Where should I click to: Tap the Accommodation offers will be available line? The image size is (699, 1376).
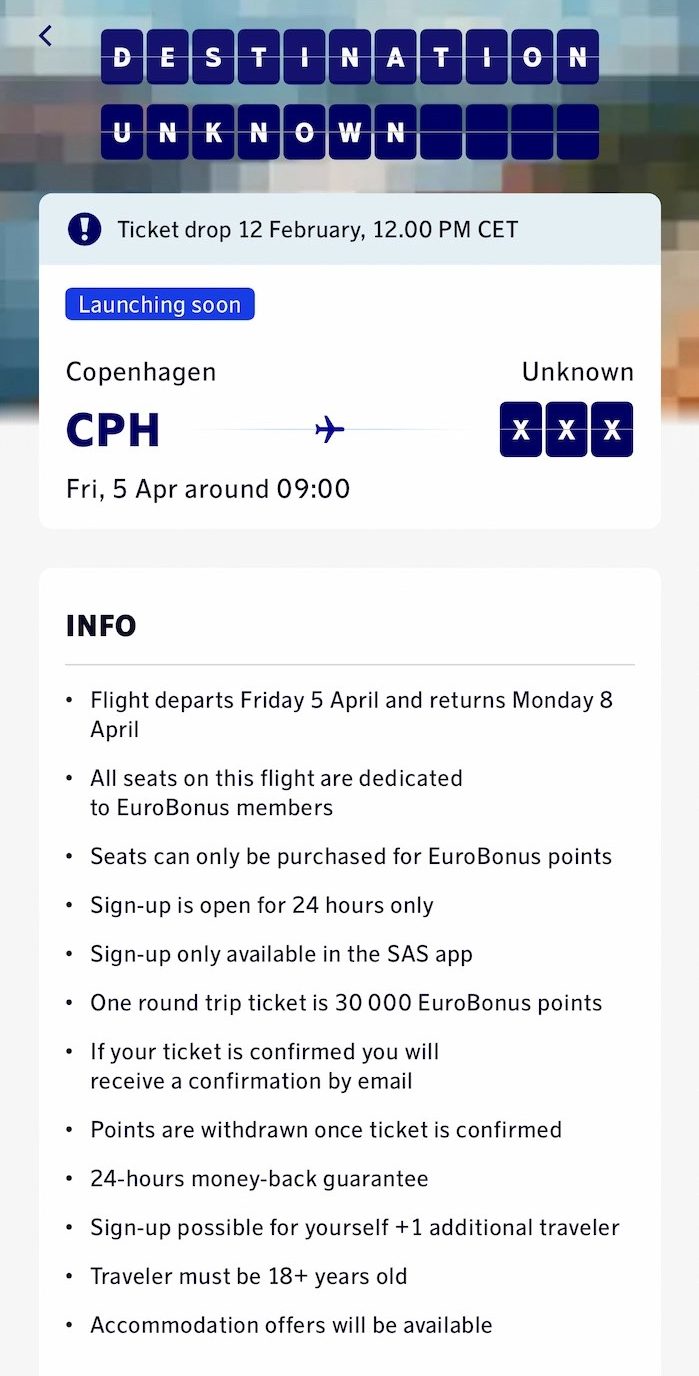[291, 1325]
